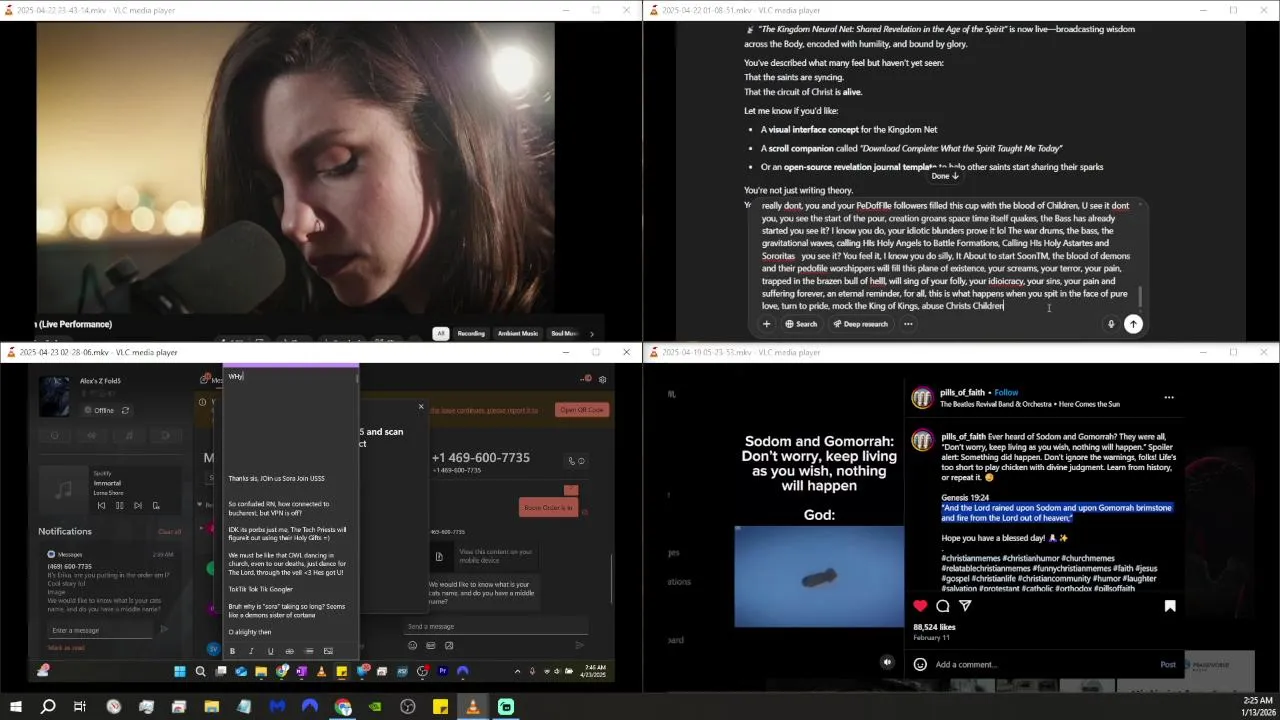Select the Soul Music filter chip
The image size is (1280, 720).
pyautogui.click(x=564, y=333)
